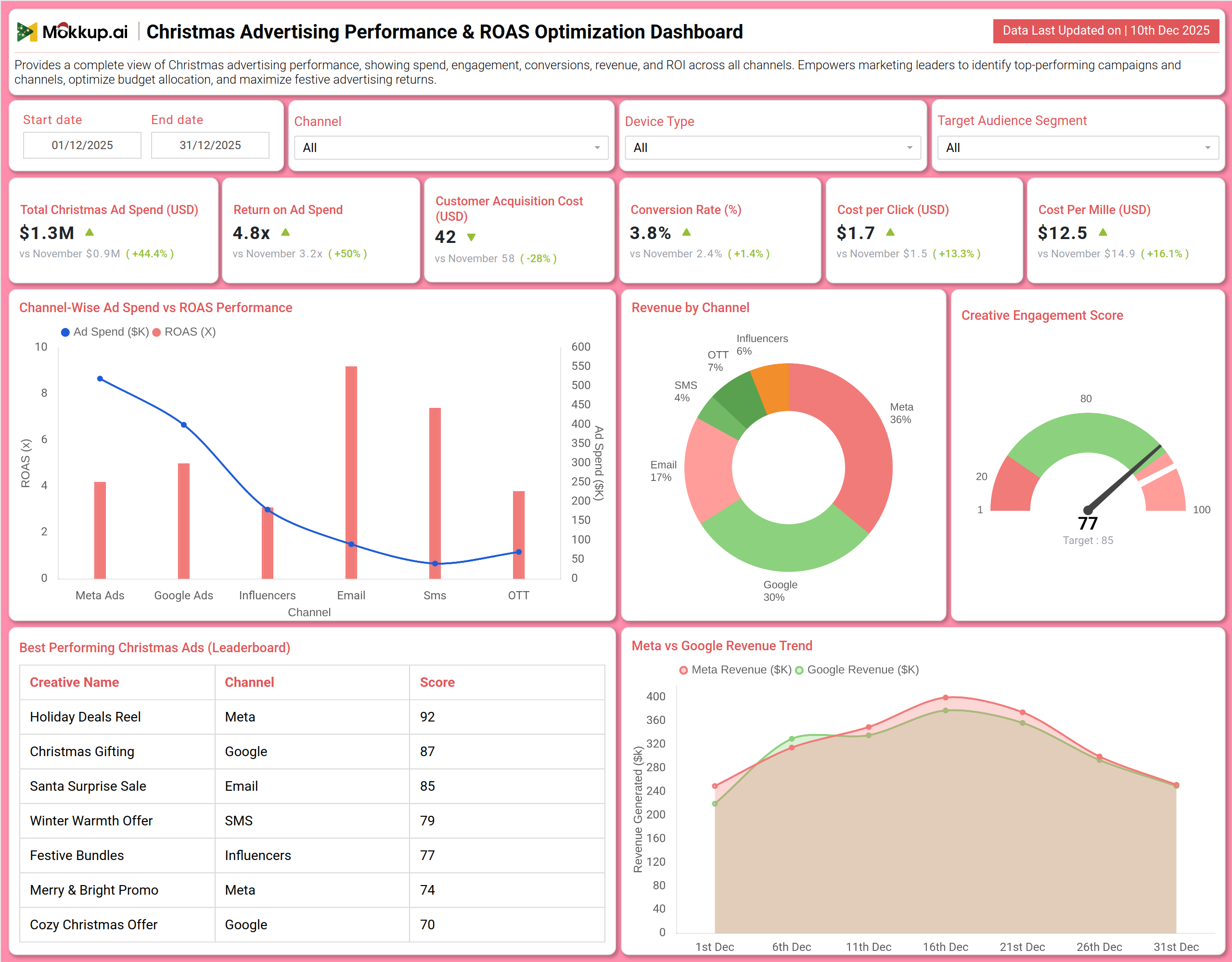The width and height of the screenshot is (1232, 962).
Task: Click the down arrow beside acquisition cost 42
Action: coord(472,238)
